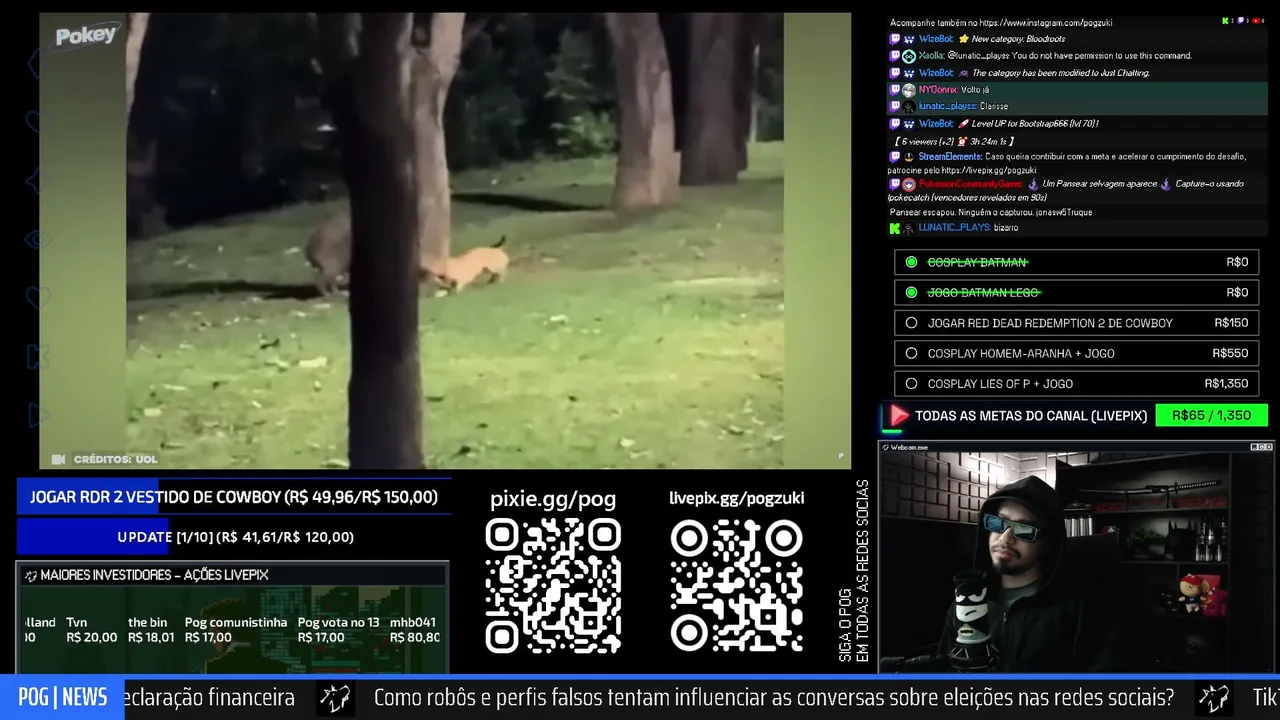Select the COSPLAY LIES OF P + JOGO circle
1280x720 pixels.
click(x=911, y=384)
